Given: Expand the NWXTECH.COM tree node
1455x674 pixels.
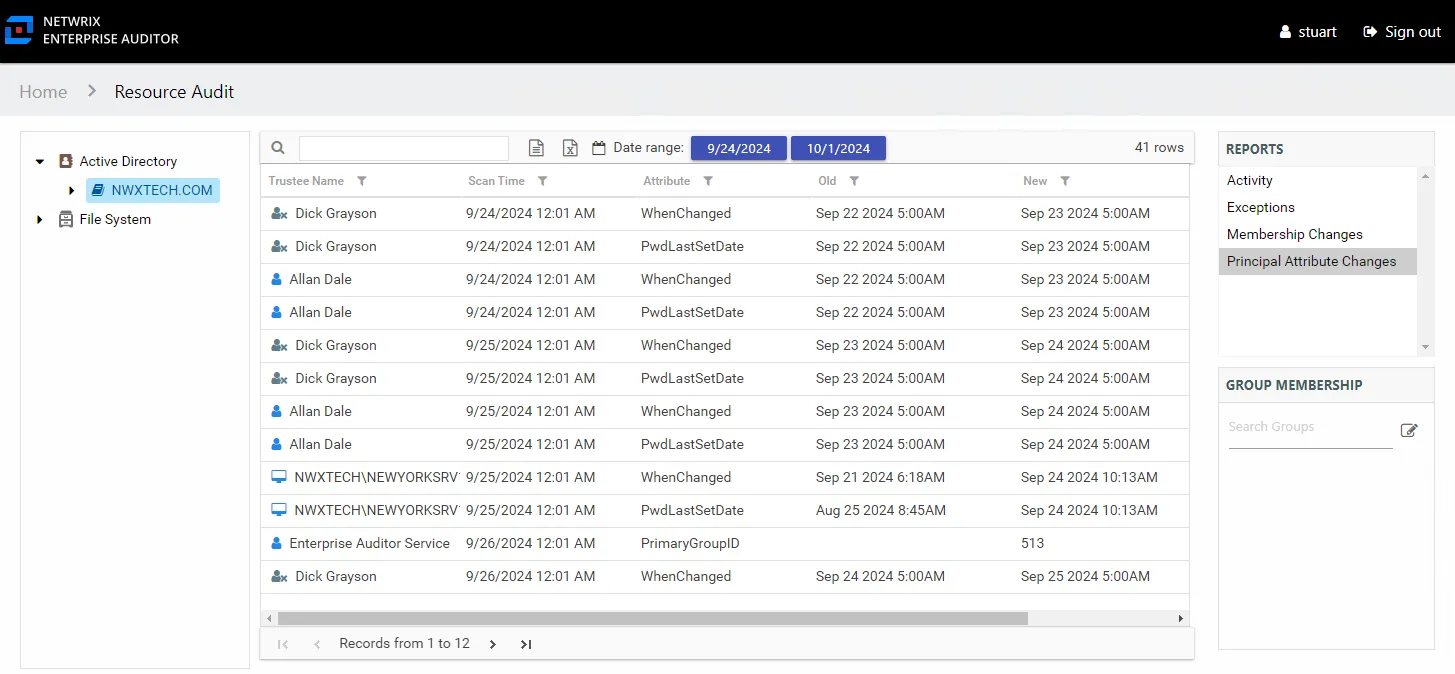Looking at the screenshot, I should pos(71,190).
